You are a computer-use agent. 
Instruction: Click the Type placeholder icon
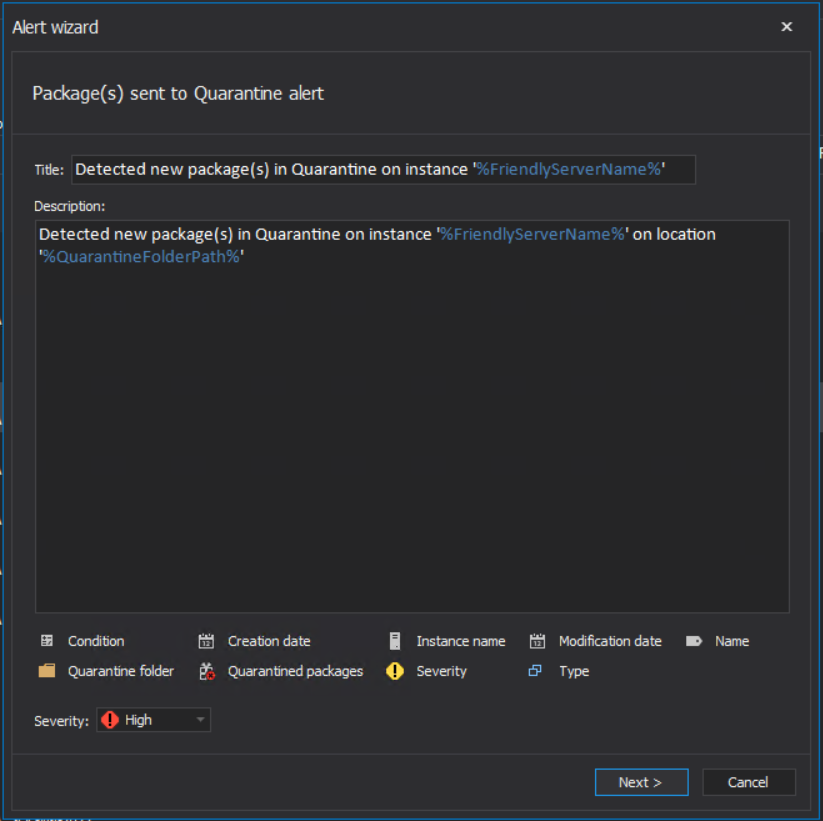click(535, 670)
